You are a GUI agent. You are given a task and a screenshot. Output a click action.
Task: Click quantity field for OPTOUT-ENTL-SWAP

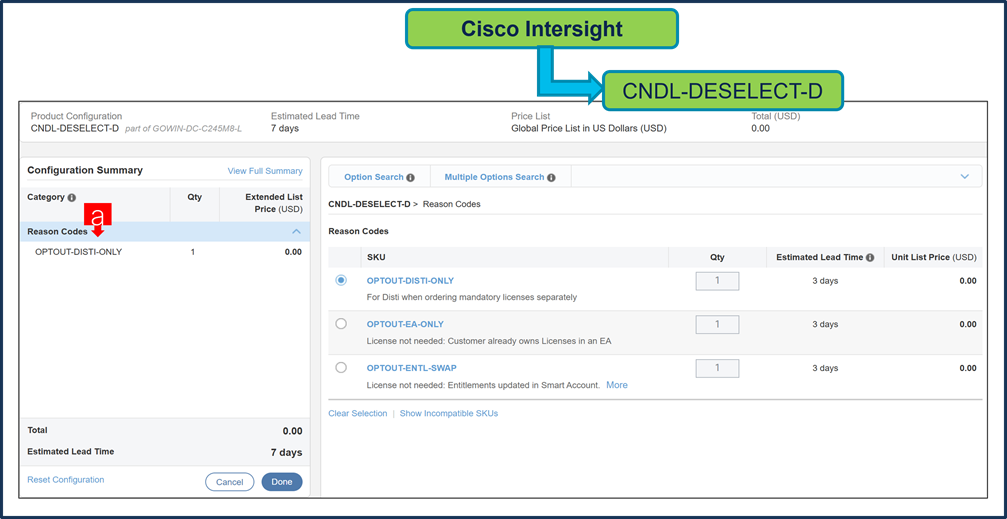(x=717, y=368)
